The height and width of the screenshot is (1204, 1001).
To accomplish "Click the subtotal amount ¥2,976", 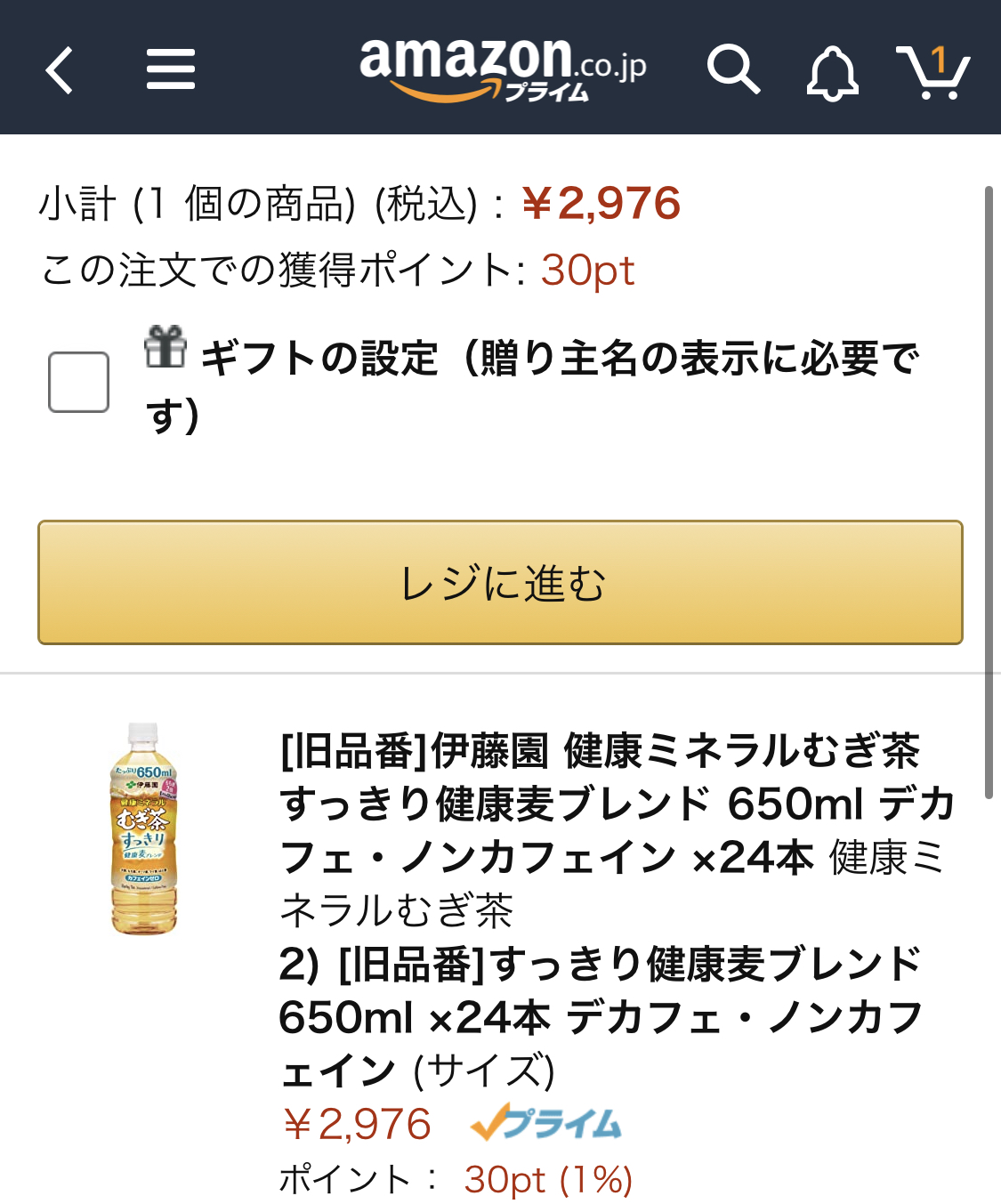I will (601, 204).
